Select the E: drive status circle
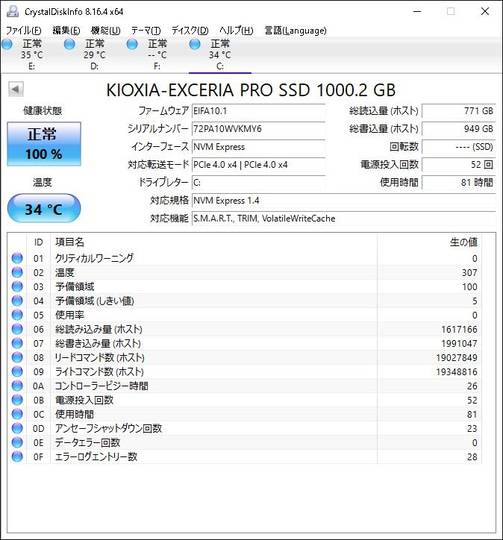This screenshot has height=540, width=503. point(7,44)
